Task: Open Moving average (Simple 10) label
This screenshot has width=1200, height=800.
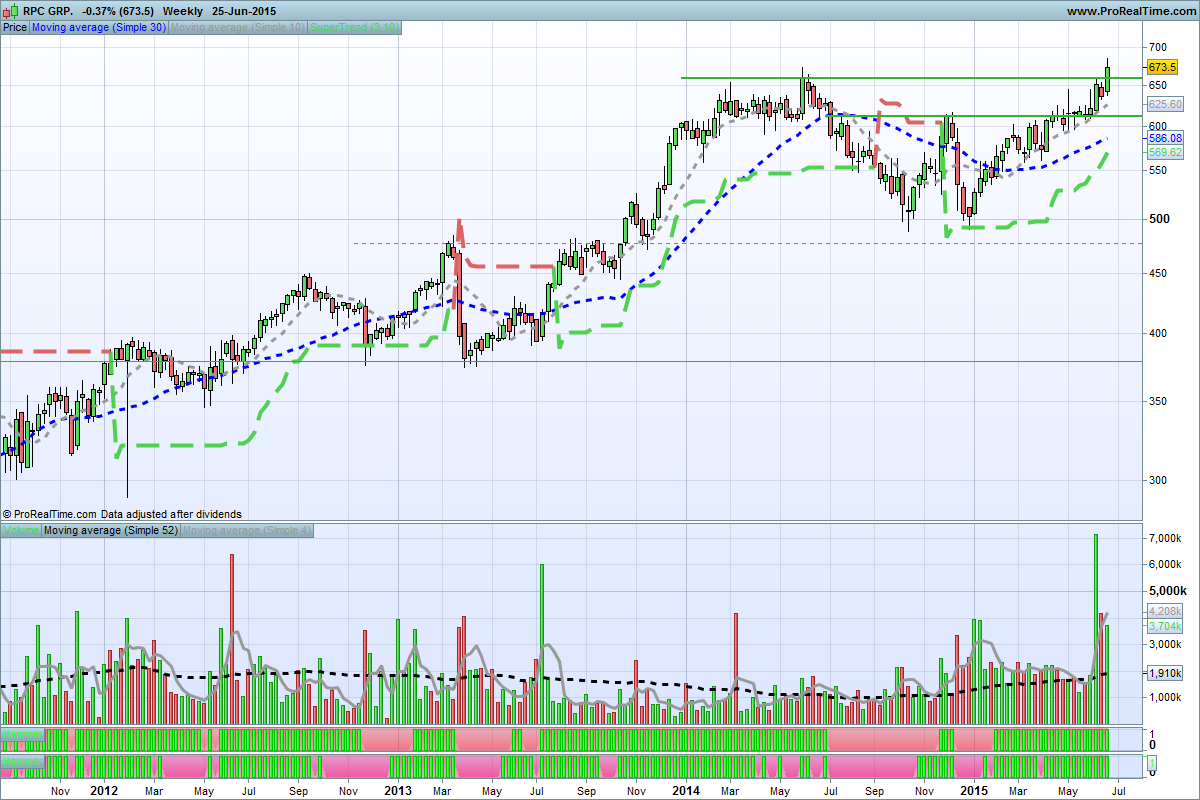Action: pyautogui.click(x=238, y=28)
